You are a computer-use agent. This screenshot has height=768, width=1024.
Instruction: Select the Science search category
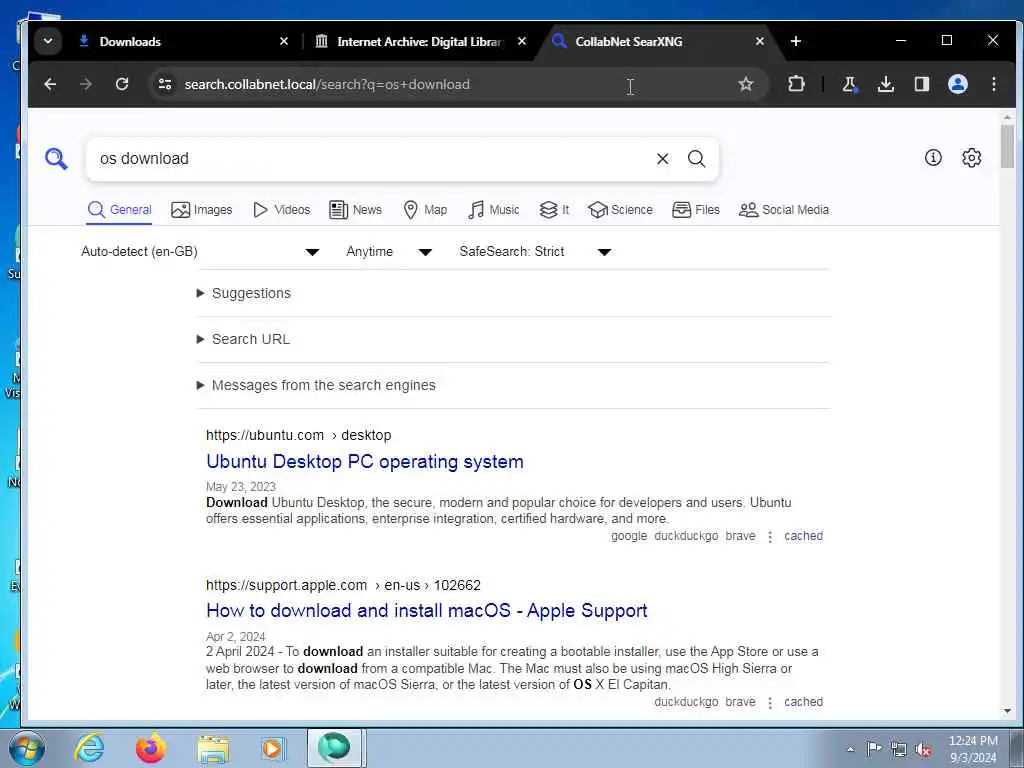(x=620, y=210)
